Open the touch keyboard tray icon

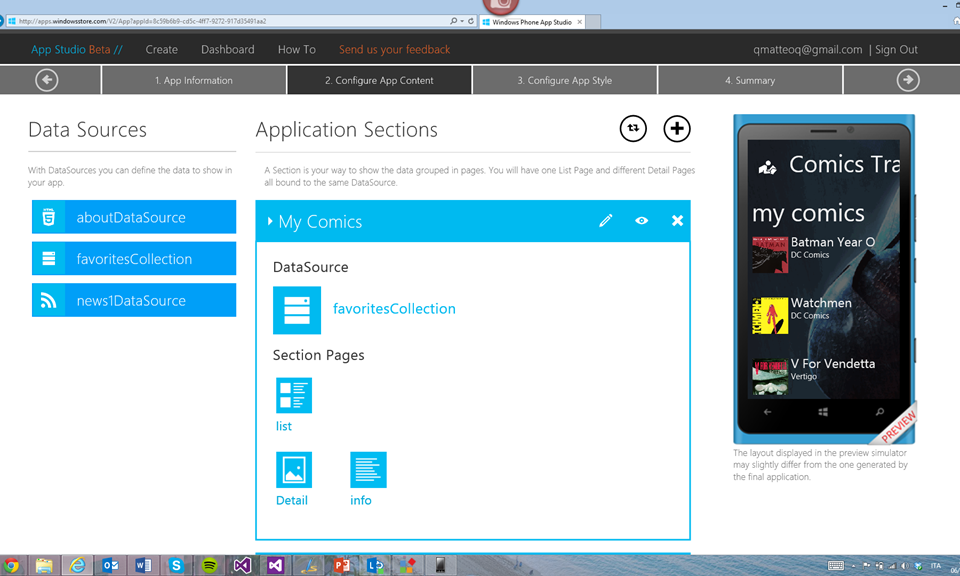click(x=836, y=566)
